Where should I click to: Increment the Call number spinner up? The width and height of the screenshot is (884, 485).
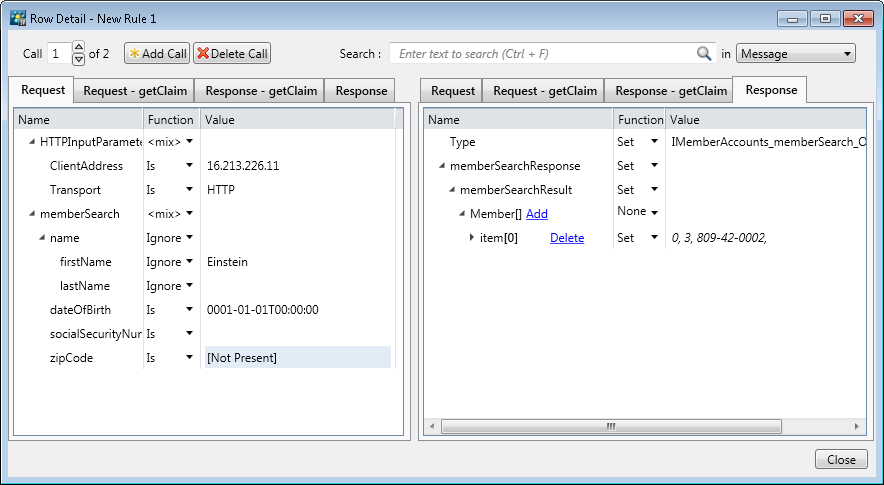click(79, 48)
